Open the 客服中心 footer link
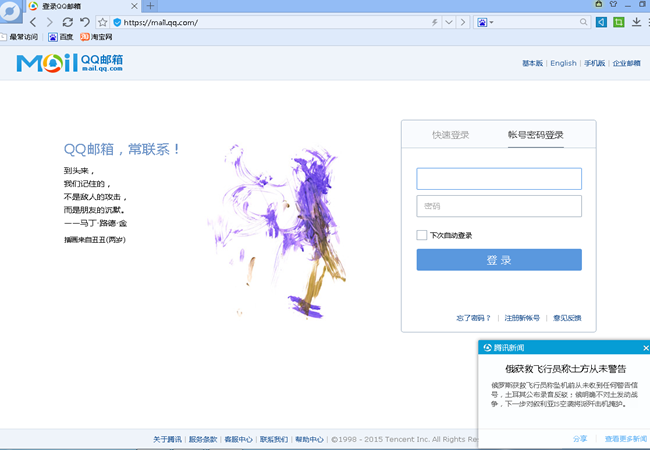 click(239, 439)
